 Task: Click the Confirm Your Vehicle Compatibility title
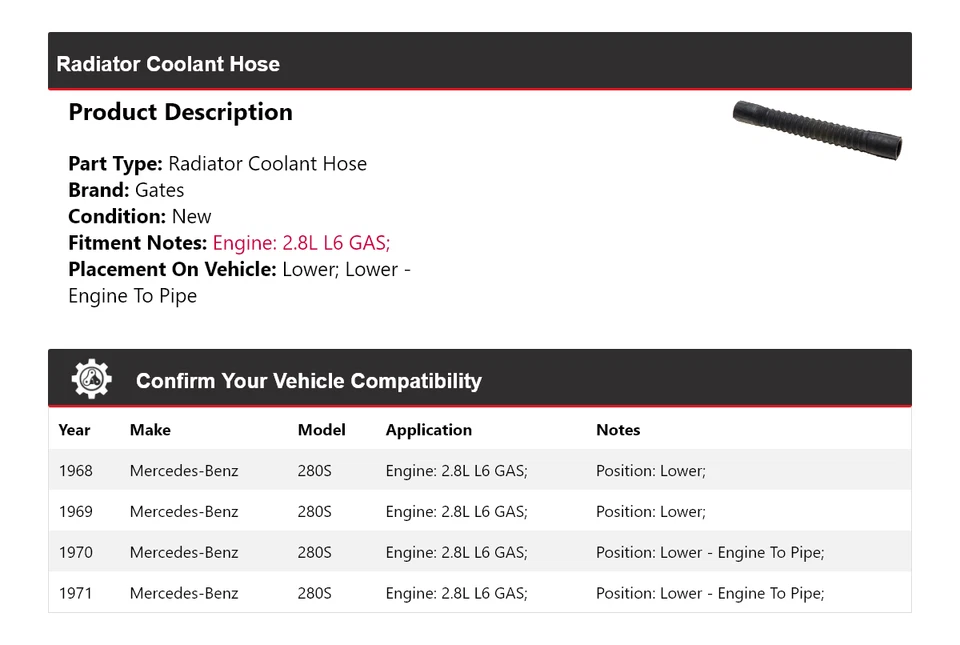coord(308,381)
